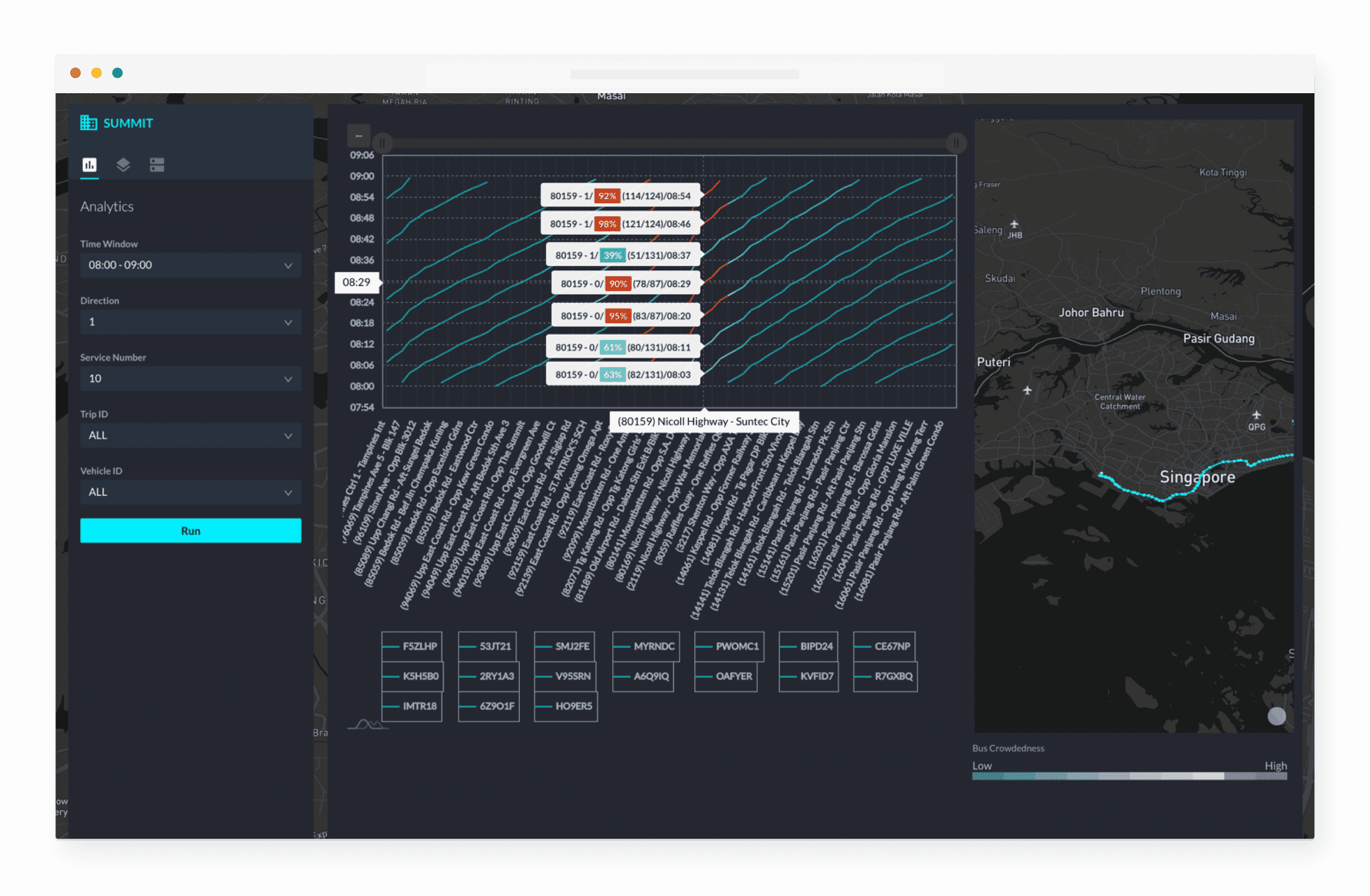This screenshot has width=1370, height=896.
Task: Click the Trip ID ALL field
Action: [x=191, y=435]
